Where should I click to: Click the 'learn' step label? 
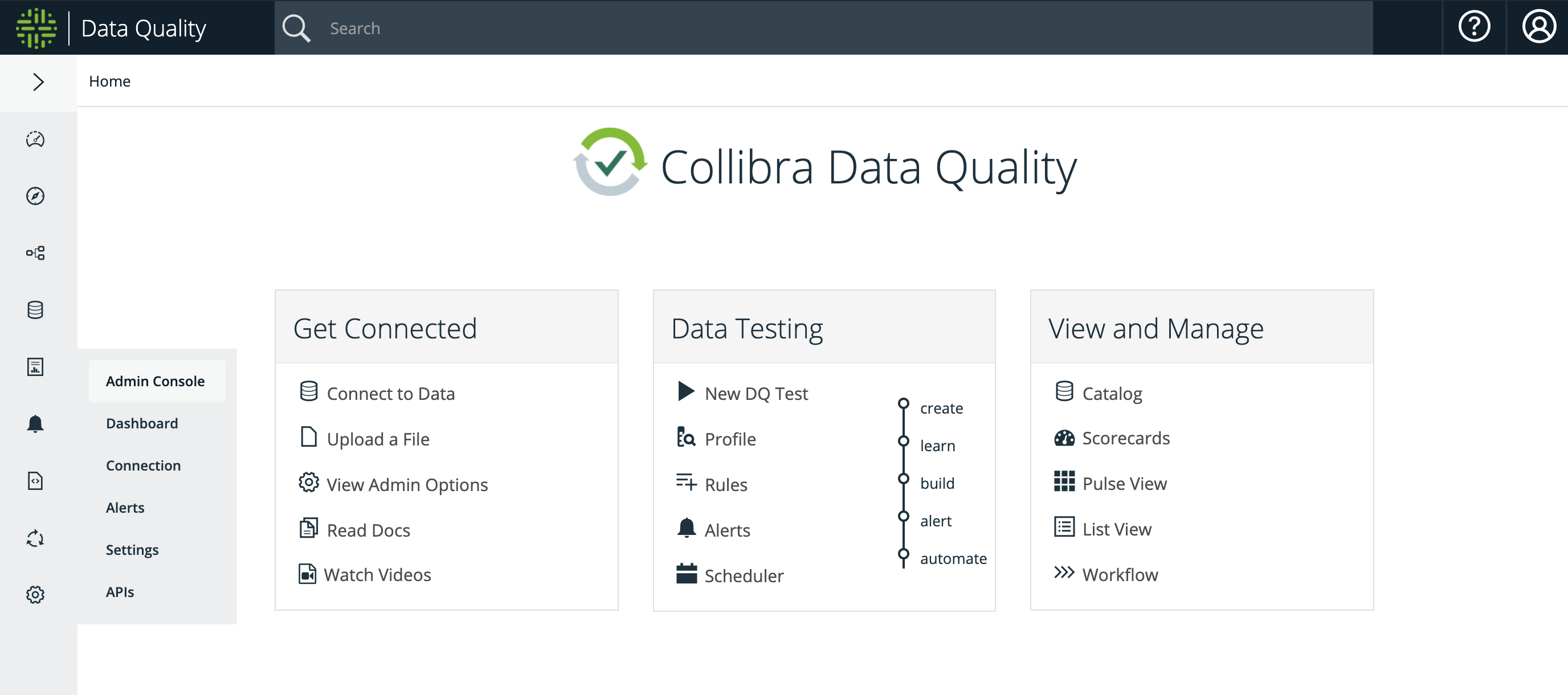point(937,445)
